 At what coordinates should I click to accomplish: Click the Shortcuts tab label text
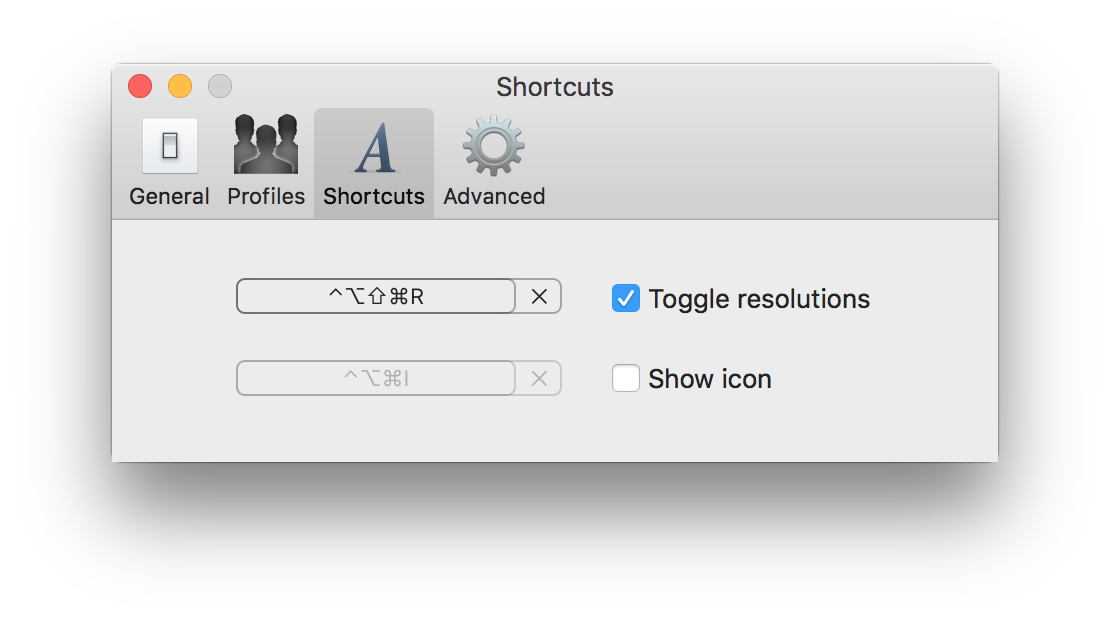click(x=374, y=196)
